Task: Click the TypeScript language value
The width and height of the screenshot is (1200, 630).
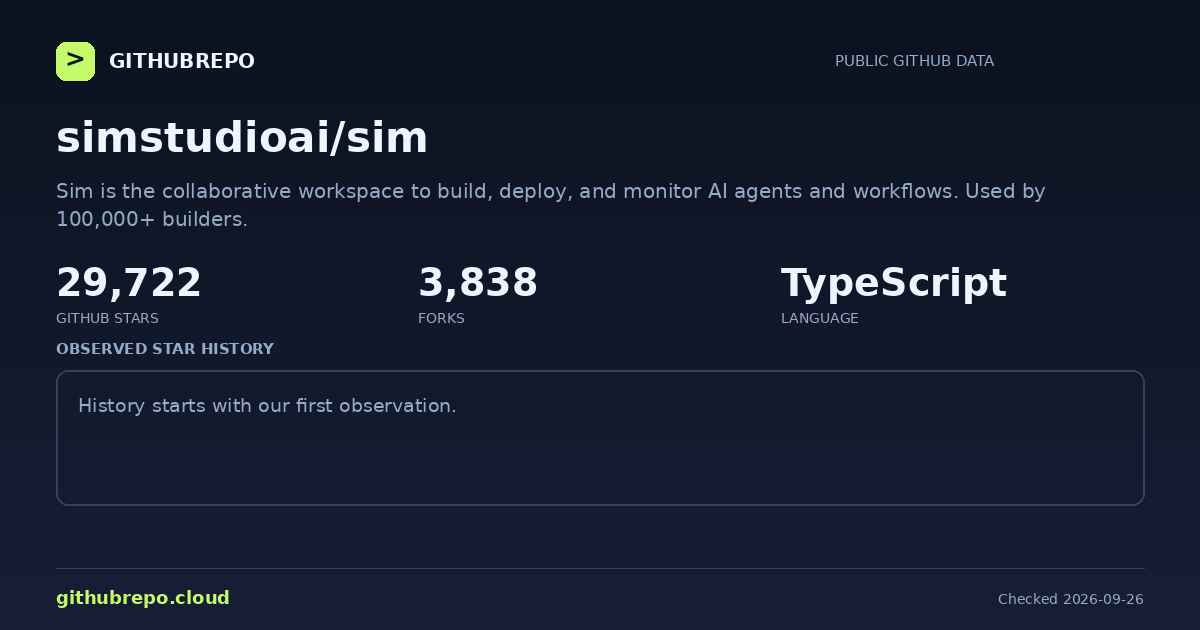Action: [x=894, y=284]
